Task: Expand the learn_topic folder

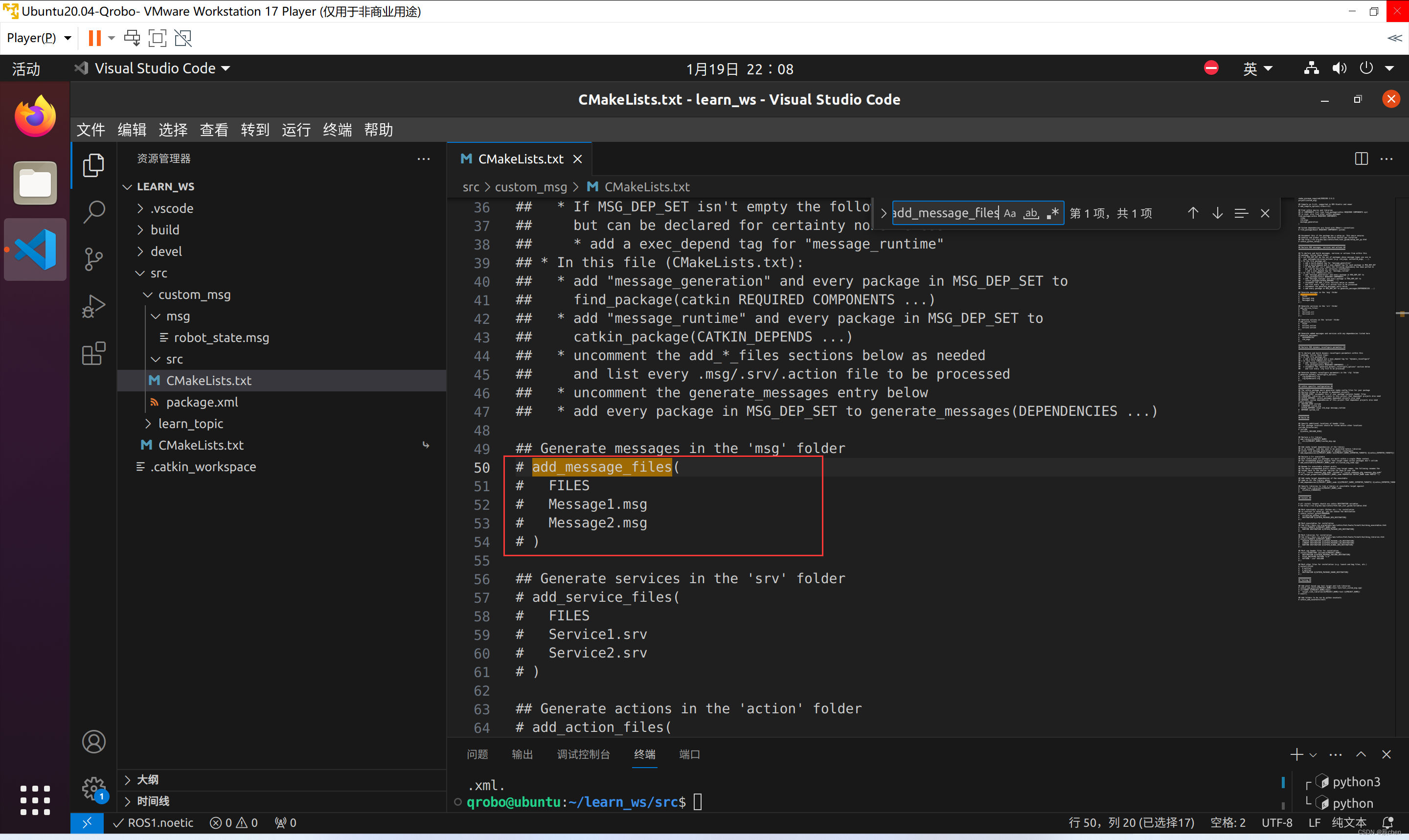Action: coord(190,423)
